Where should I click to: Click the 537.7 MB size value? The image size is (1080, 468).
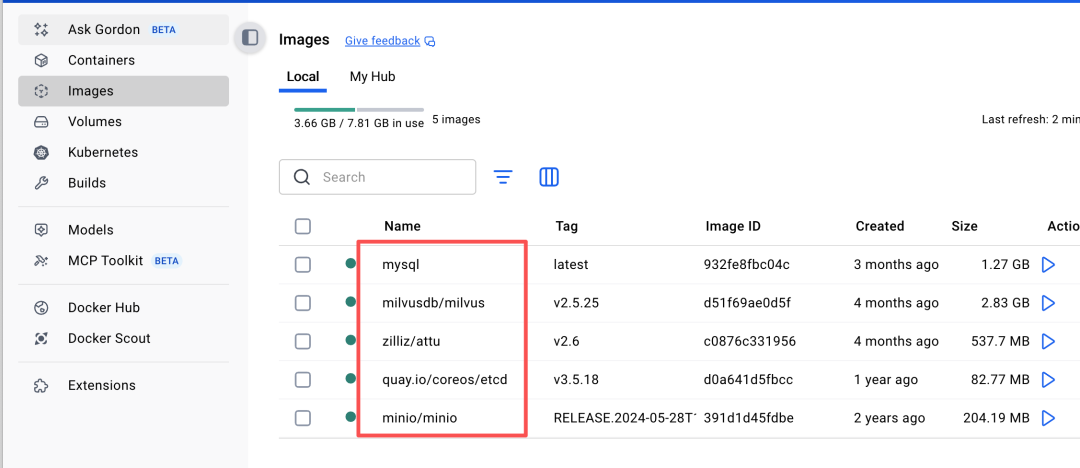999,341
